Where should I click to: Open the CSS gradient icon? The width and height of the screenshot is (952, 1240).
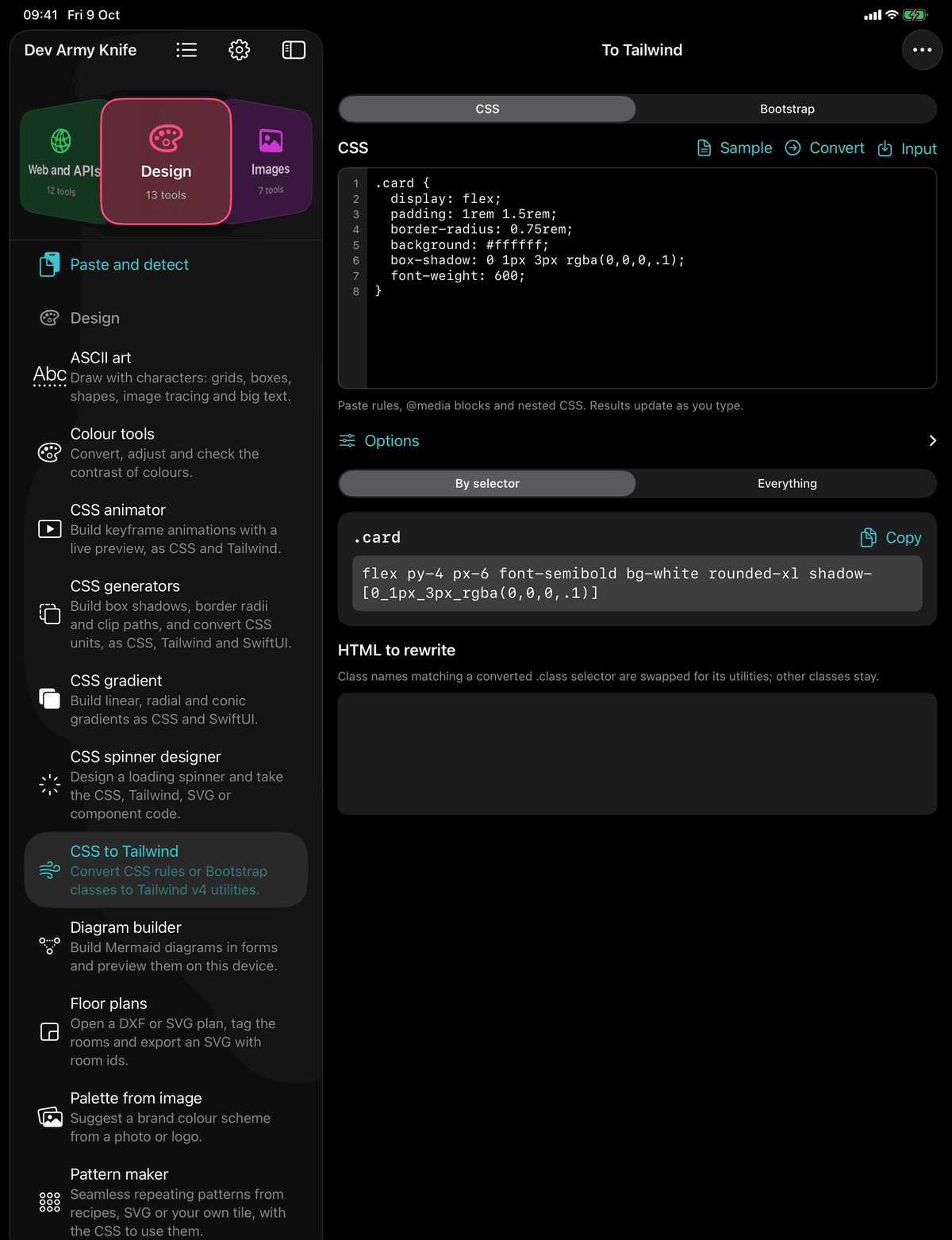[49, 699]
